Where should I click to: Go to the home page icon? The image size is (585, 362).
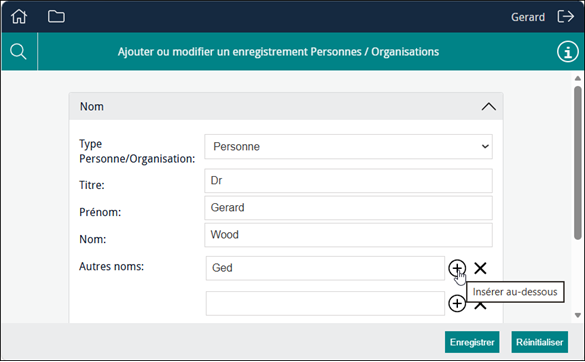tap(19, 16)
